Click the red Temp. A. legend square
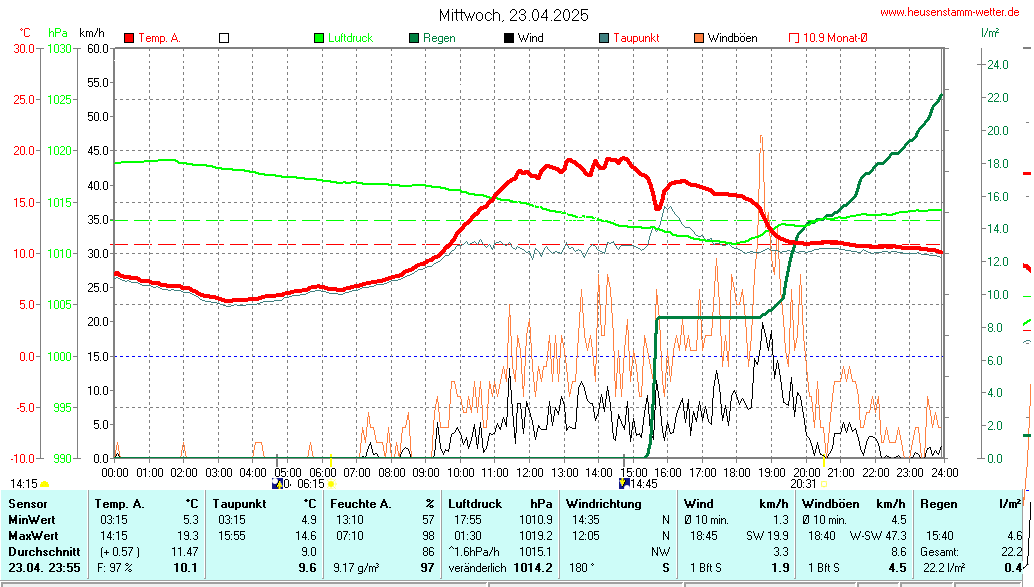Viewport: 1034px width, 587px height. pos(129,38)
